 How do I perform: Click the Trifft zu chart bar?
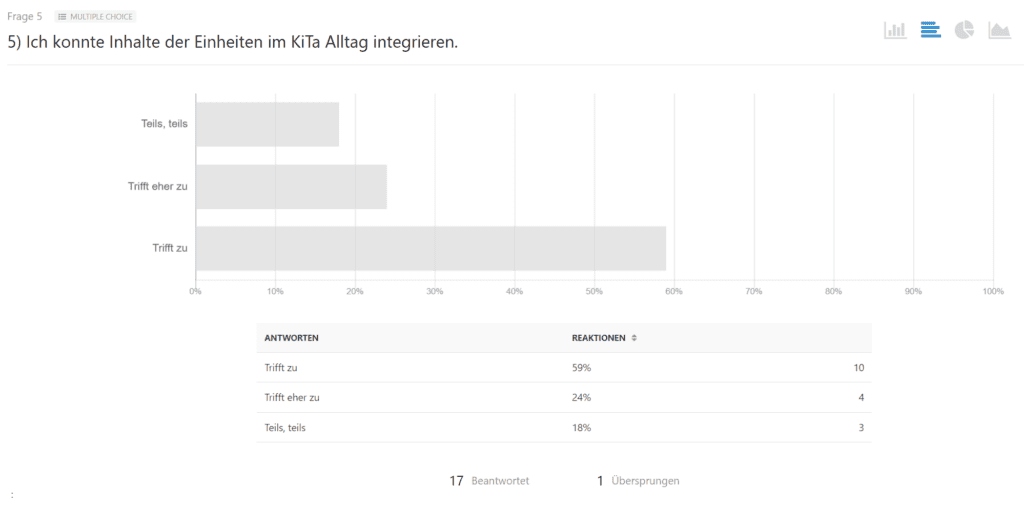pyautogui.click(x=431, y=248)
